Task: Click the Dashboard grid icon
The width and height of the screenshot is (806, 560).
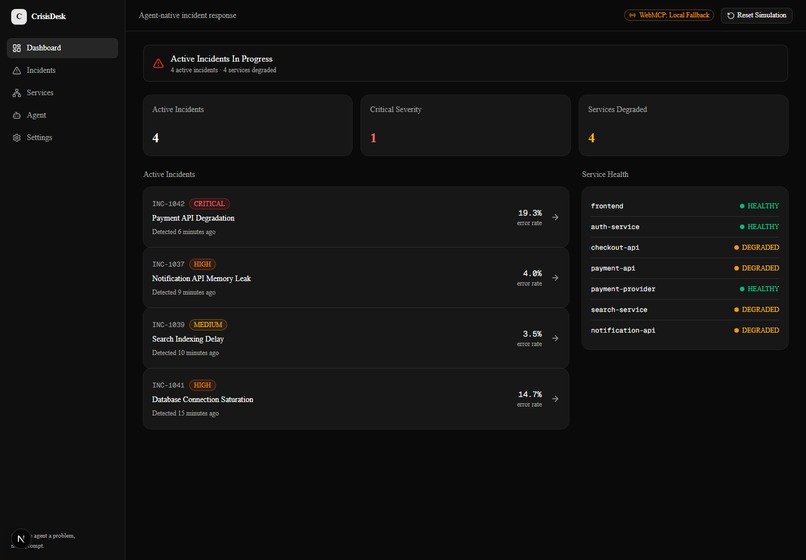Action: tap(17, 48)
